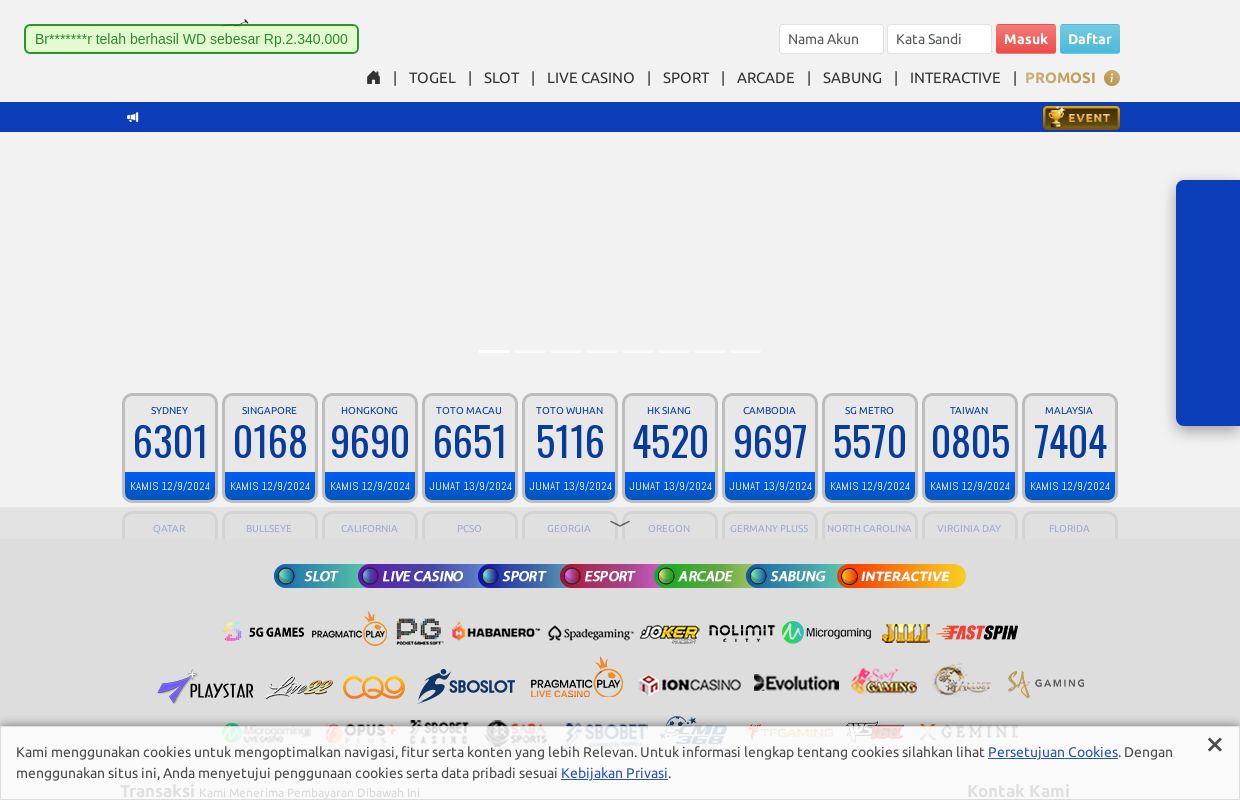Select the SPORT category pill
The image size is (1240, 800).
(x=519, y=576)
